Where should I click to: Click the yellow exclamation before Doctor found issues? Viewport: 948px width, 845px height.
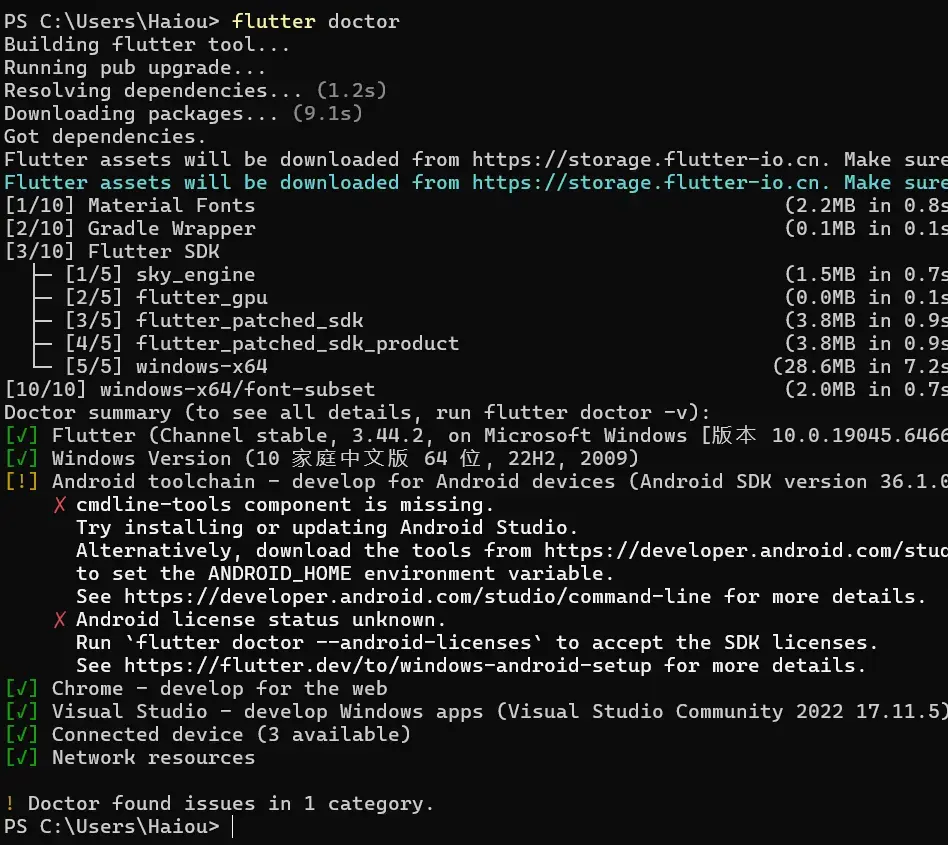(10, 803)
